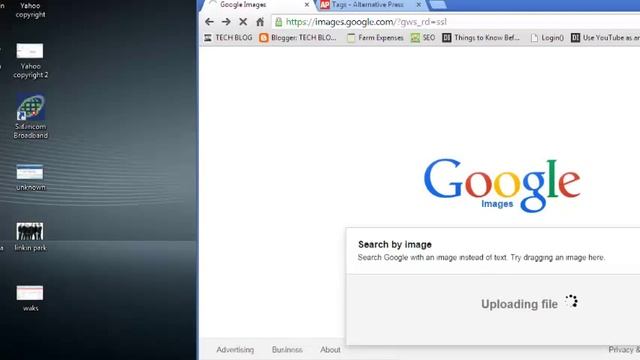The image size is (640, 360).
Task: Open the Blogger: TECH BLO... bookmark
Action: [298, 38]
